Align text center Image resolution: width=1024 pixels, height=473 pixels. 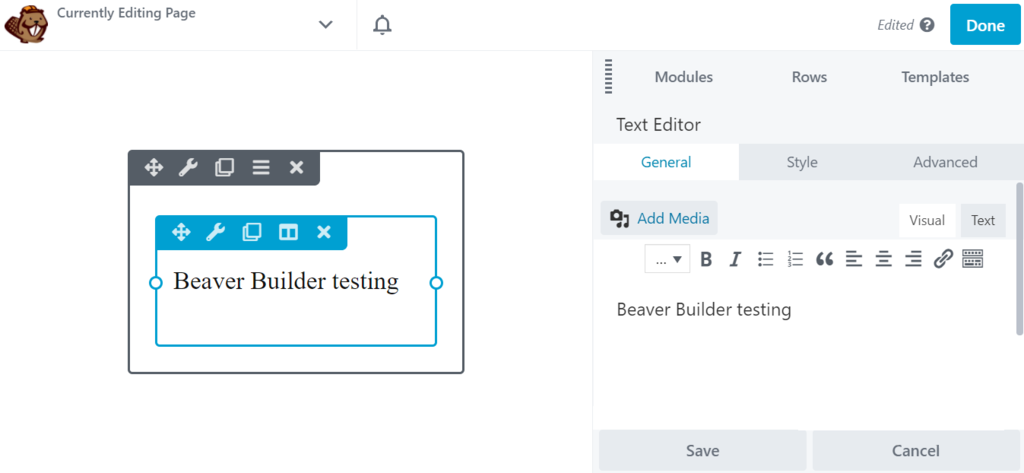(x=884, y=259)
